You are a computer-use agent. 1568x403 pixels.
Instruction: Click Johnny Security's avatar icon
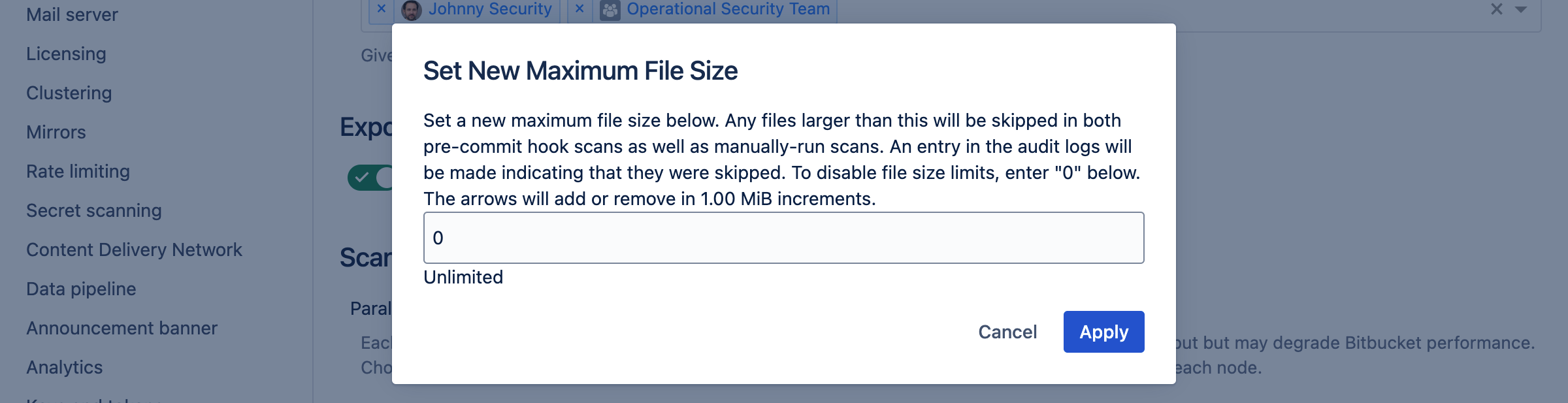click(410, 9)
